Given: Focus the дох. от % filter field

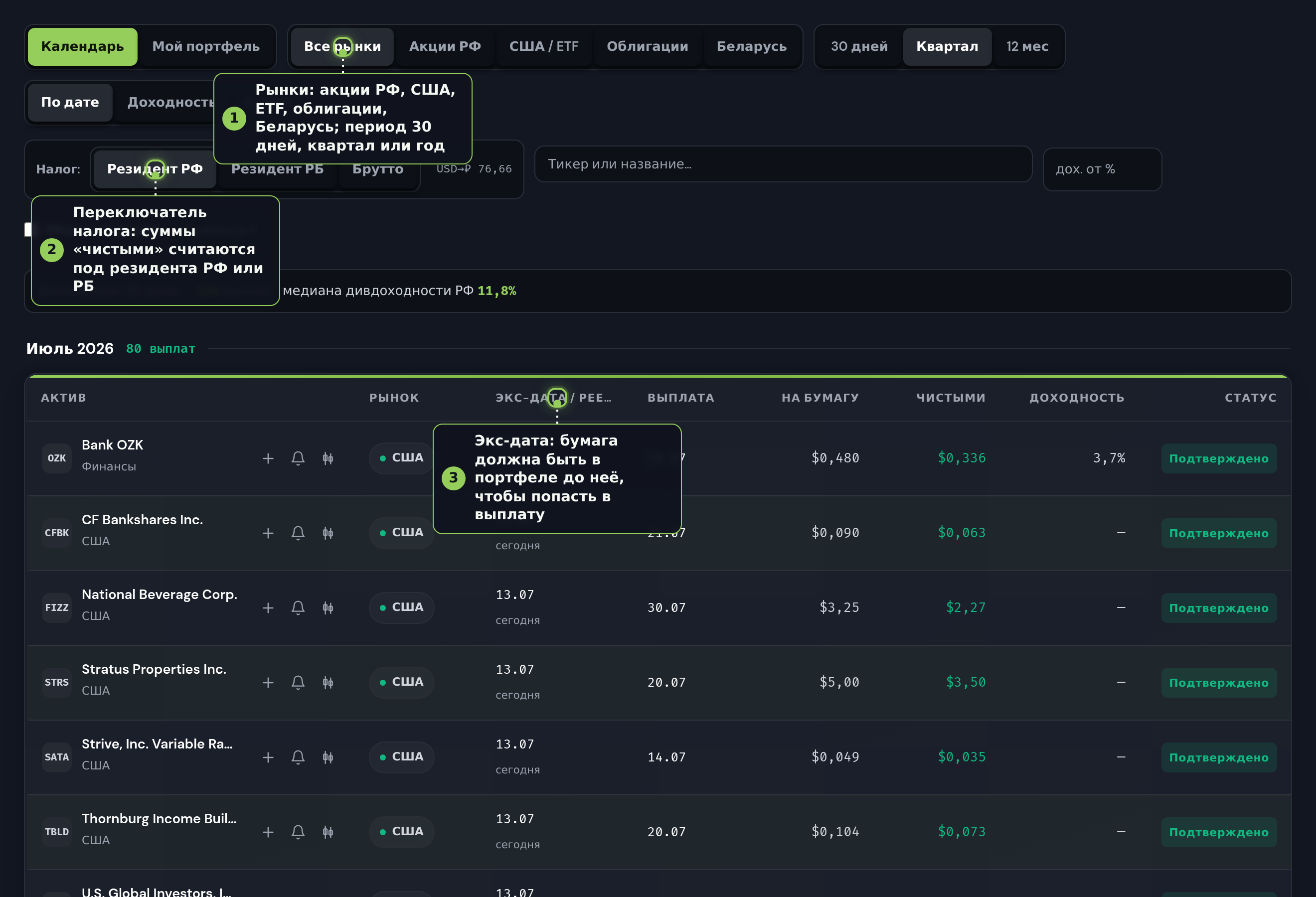Looking at the screenshot, I should tap(1102, 169).
